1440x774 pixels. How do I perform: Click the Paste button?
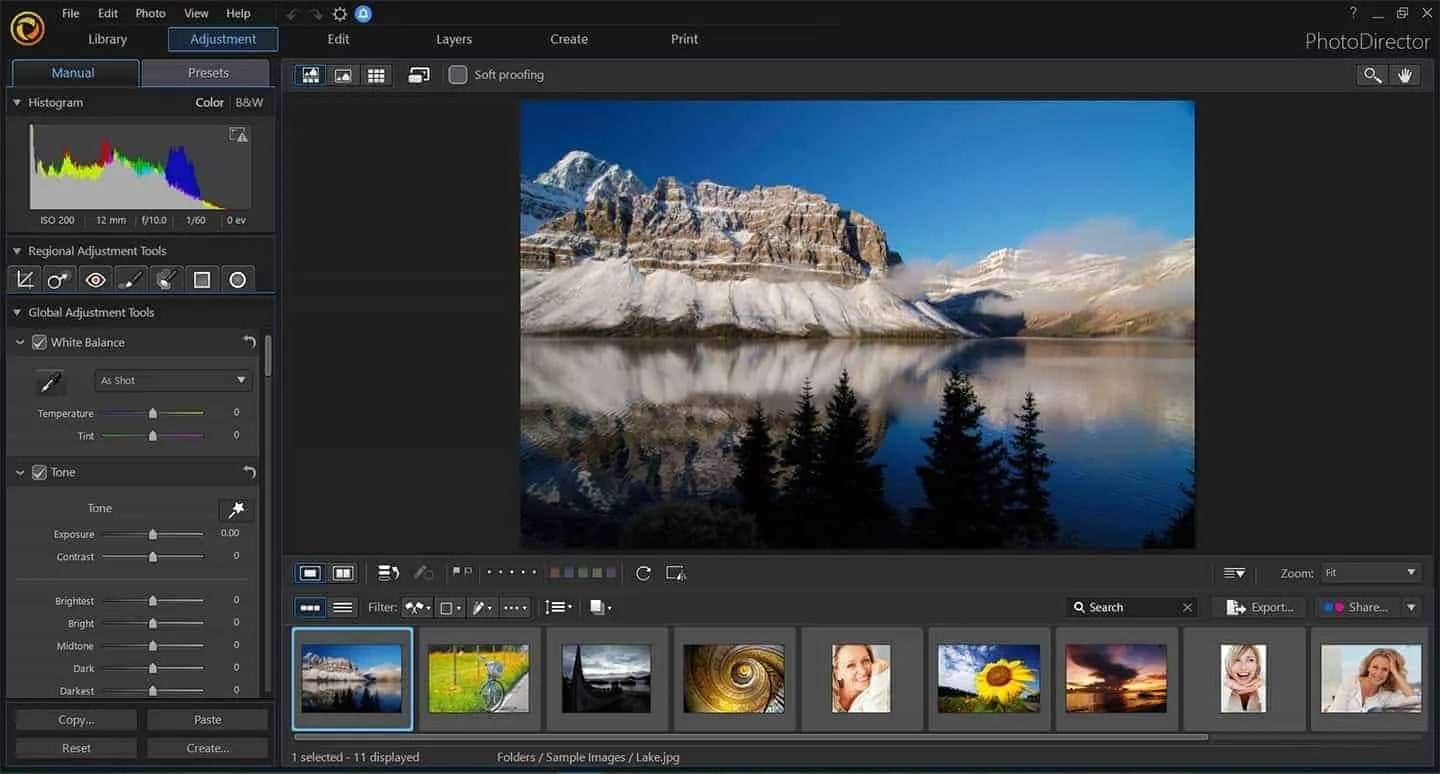[x=207, y=720]
